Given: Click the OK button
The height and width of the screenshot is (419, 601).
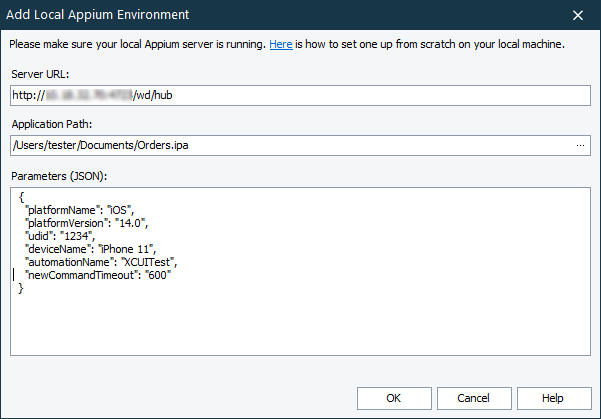Looking at the screenshot, I should tap(394, 398).
